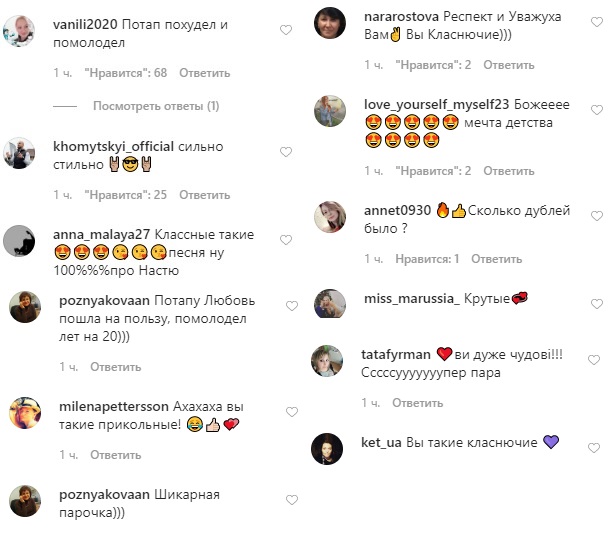The image size is (615, 533).
Task: Open ket_ua profile picture
Action: tap(327, 449)
